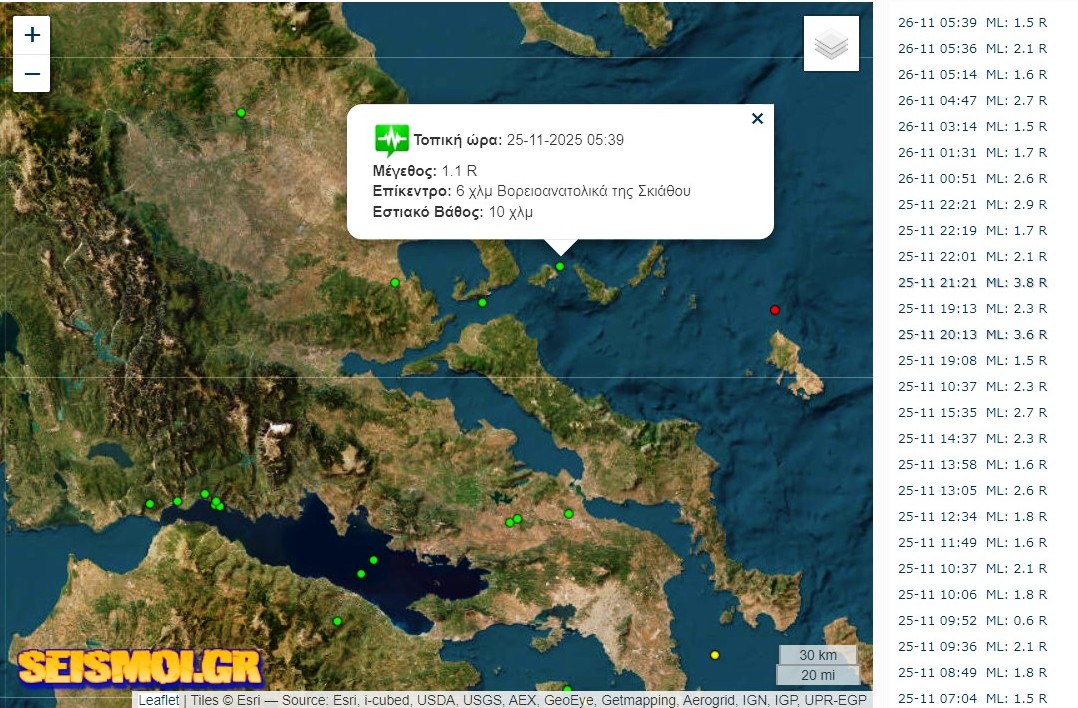Screen dimensions: 1078x708
Task: Select the 26-11 05:39 ML: 1.5 R entry
Action: pos(972,23)
